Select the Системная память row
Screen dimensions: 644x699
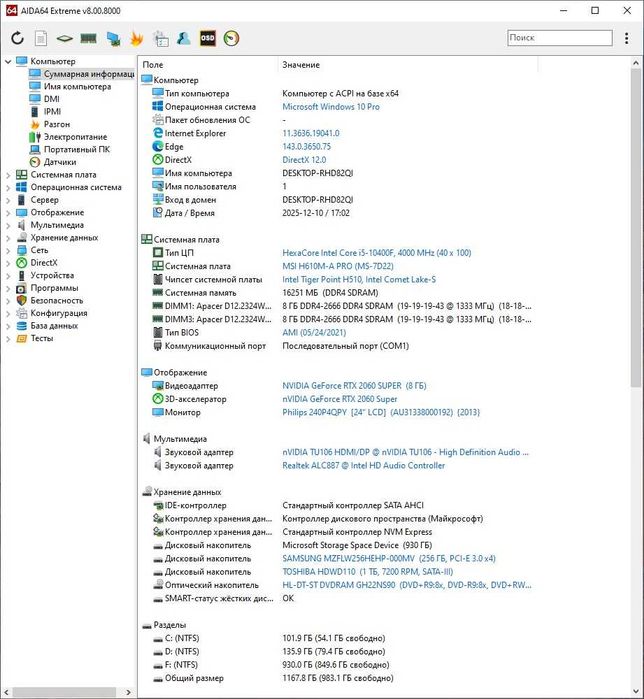pos(339,293)
